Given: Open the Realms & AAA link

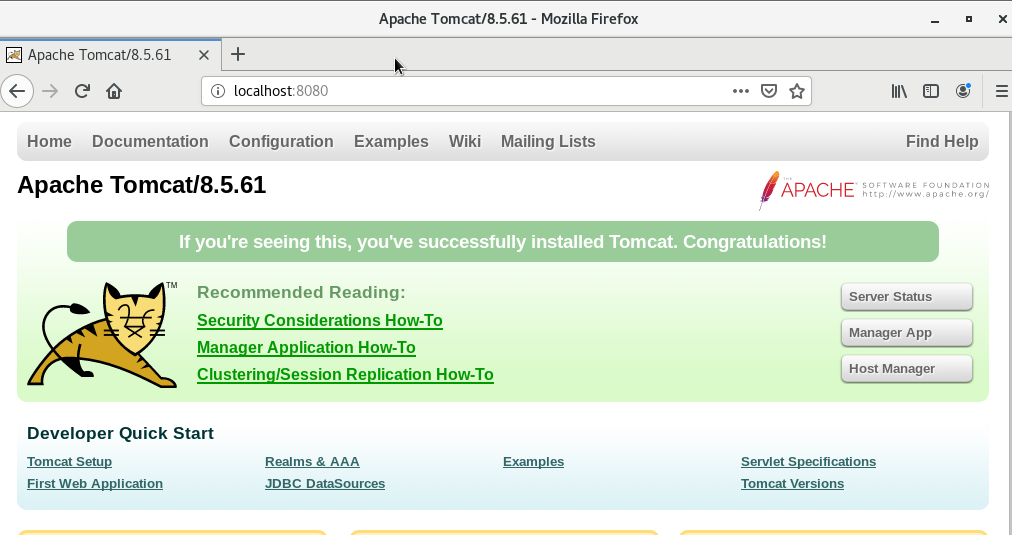Looking at the screenshot, I should 312,461.
